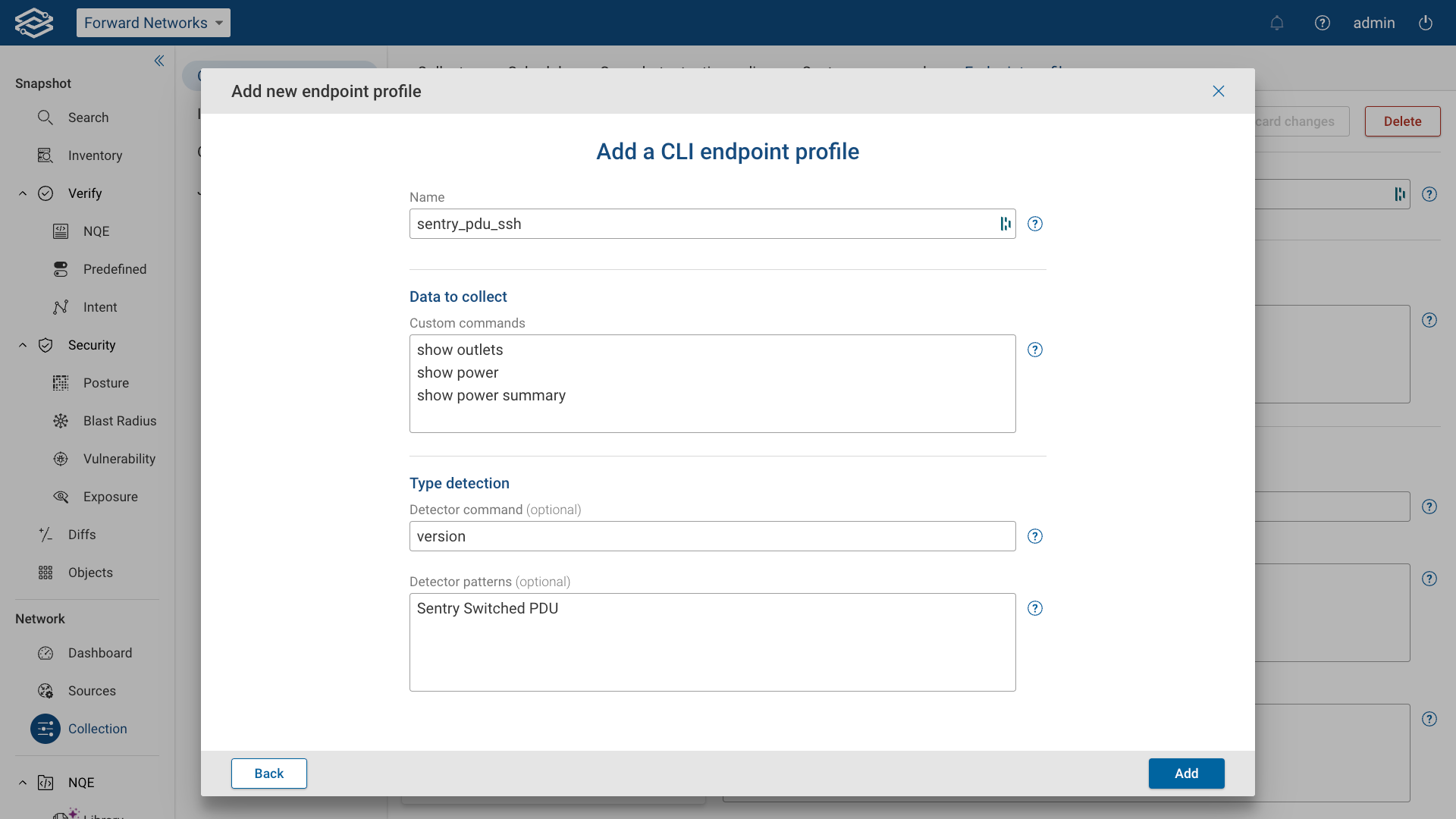
Task: Click the variable insert icon in Name field
Action: pos(1005,224)
